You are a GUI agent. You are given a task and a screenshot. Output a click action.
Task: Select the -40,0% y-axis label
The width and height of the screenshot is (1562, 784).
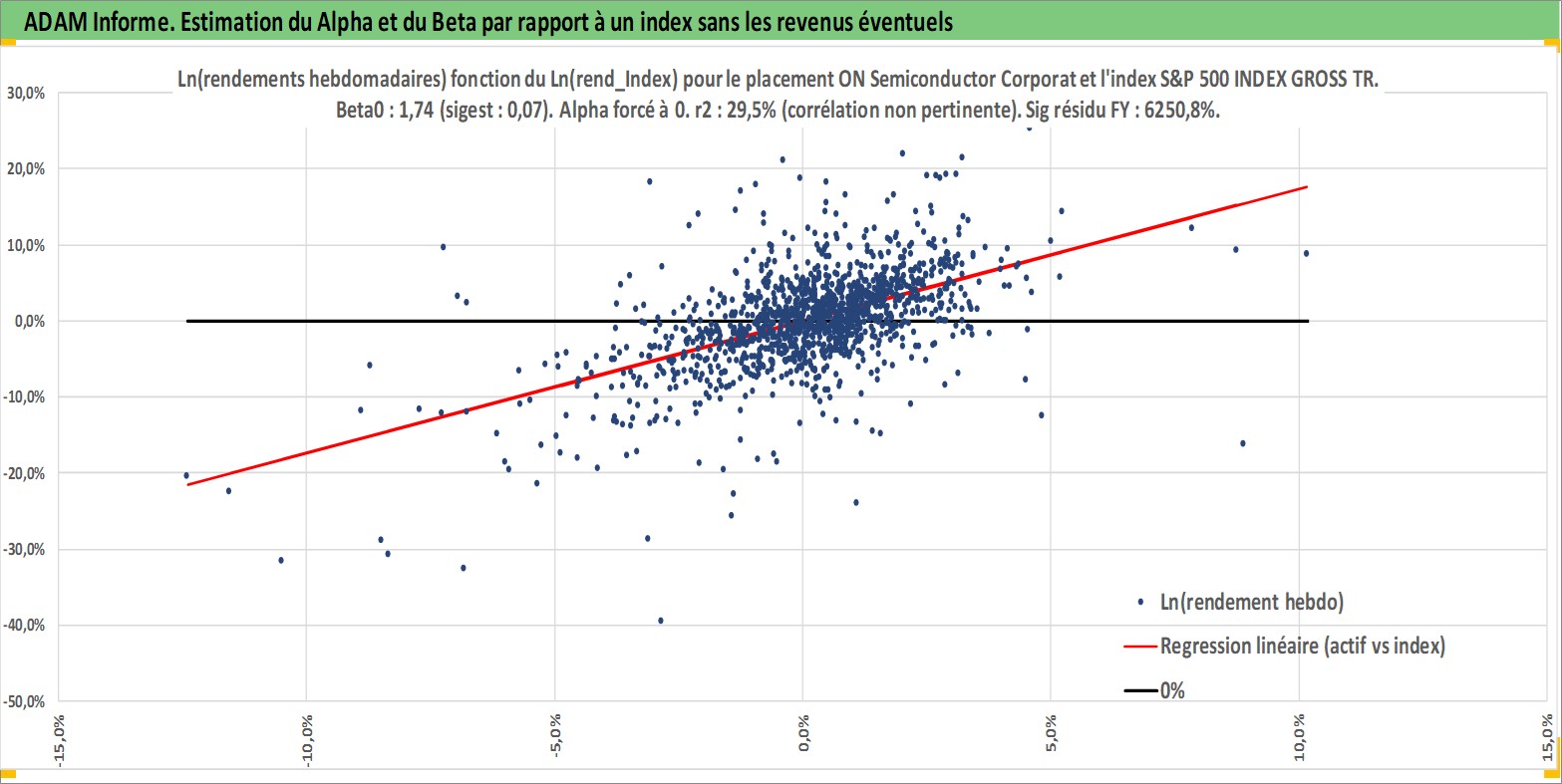pyautogui.click(x=24, y=625)
